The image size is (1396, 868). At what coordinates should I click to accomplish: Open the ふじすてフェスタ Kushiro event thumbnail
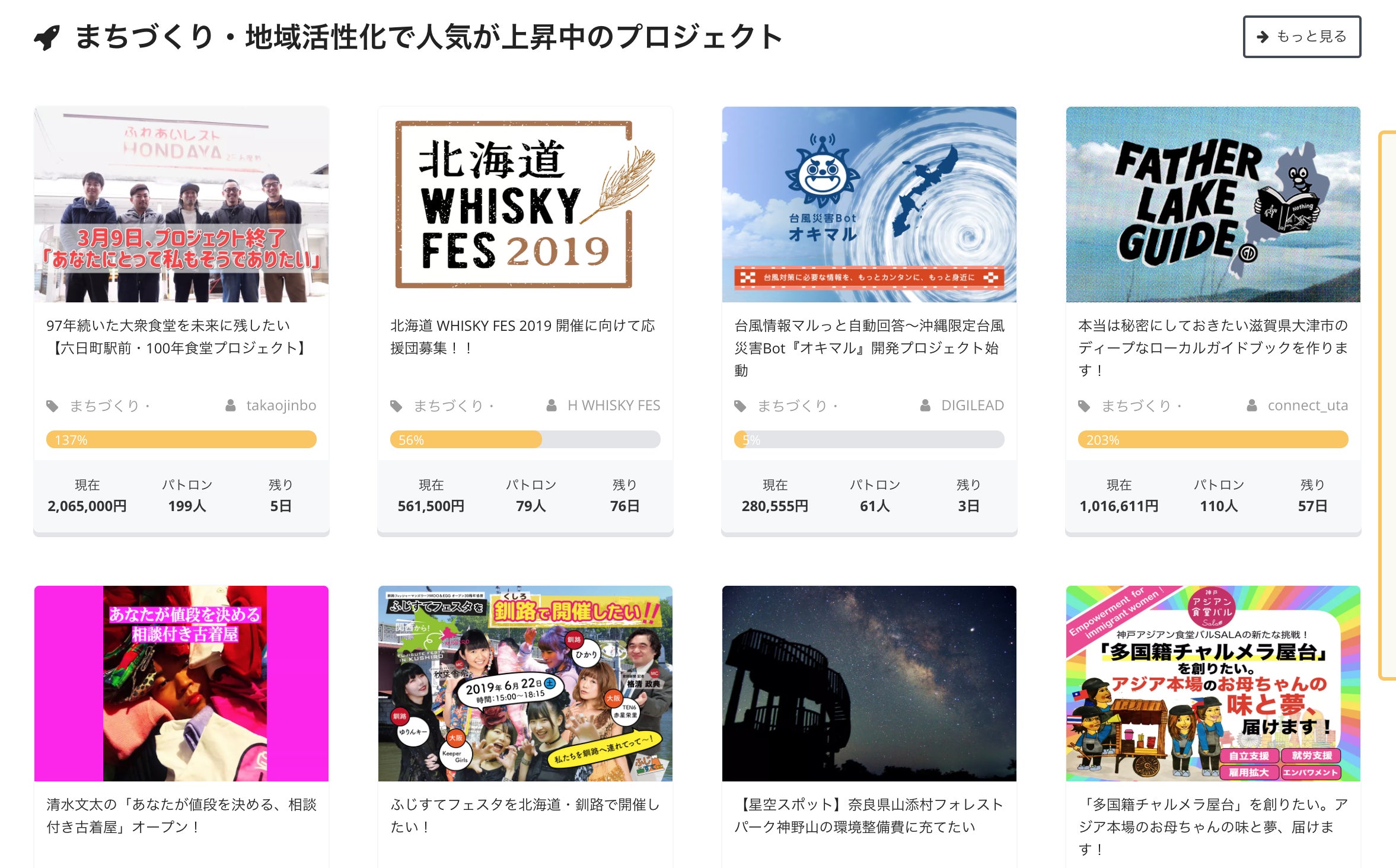point(525,683)
